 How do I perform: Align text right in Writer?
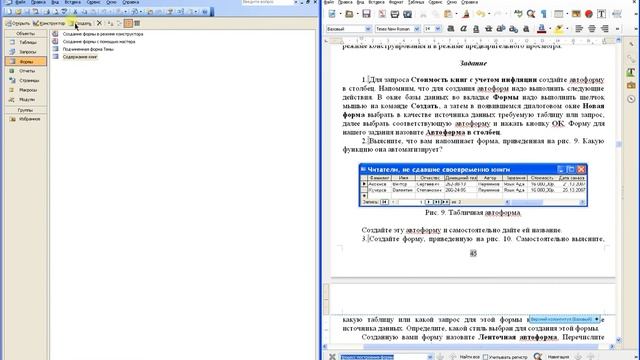[604, 29]
